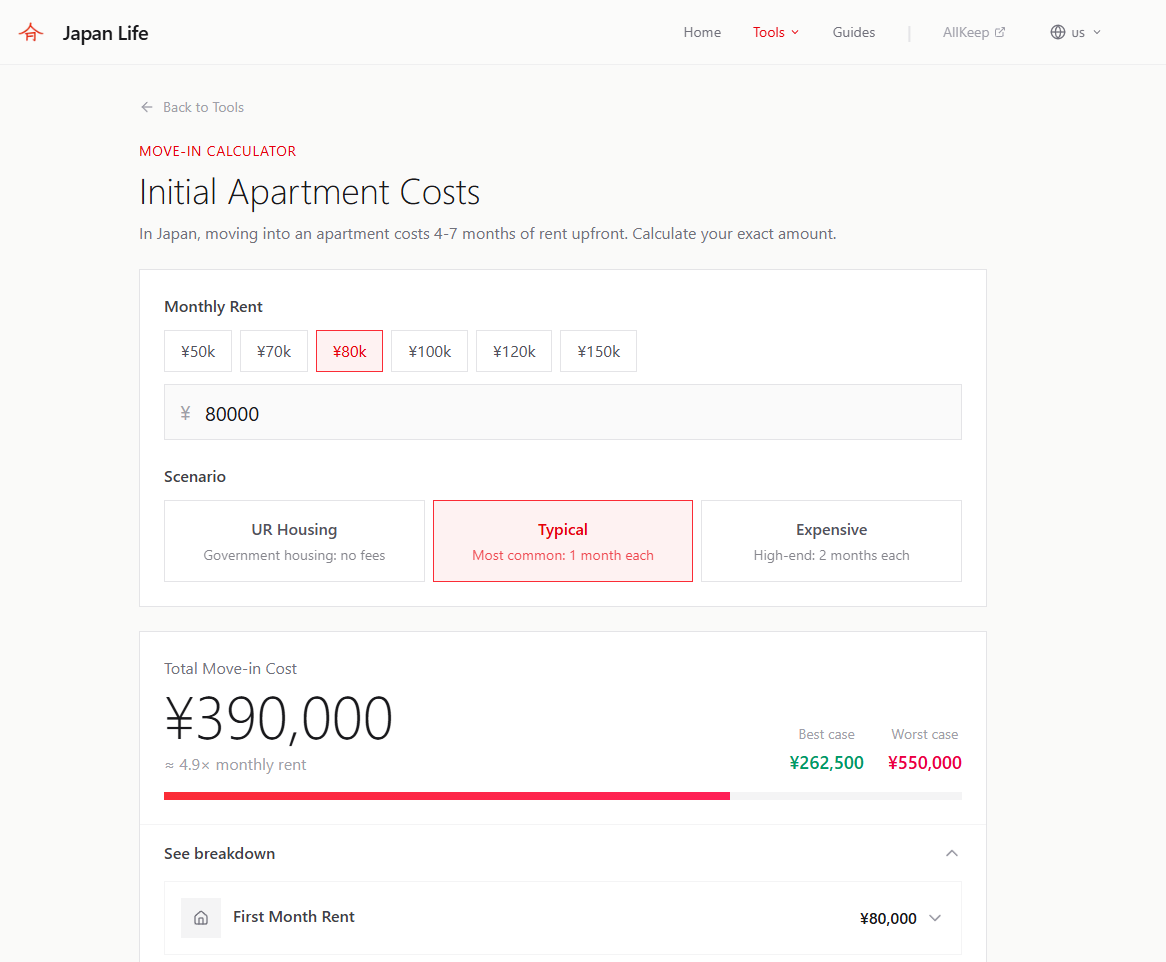Click the Japan Life torii logo

(31, 31)
